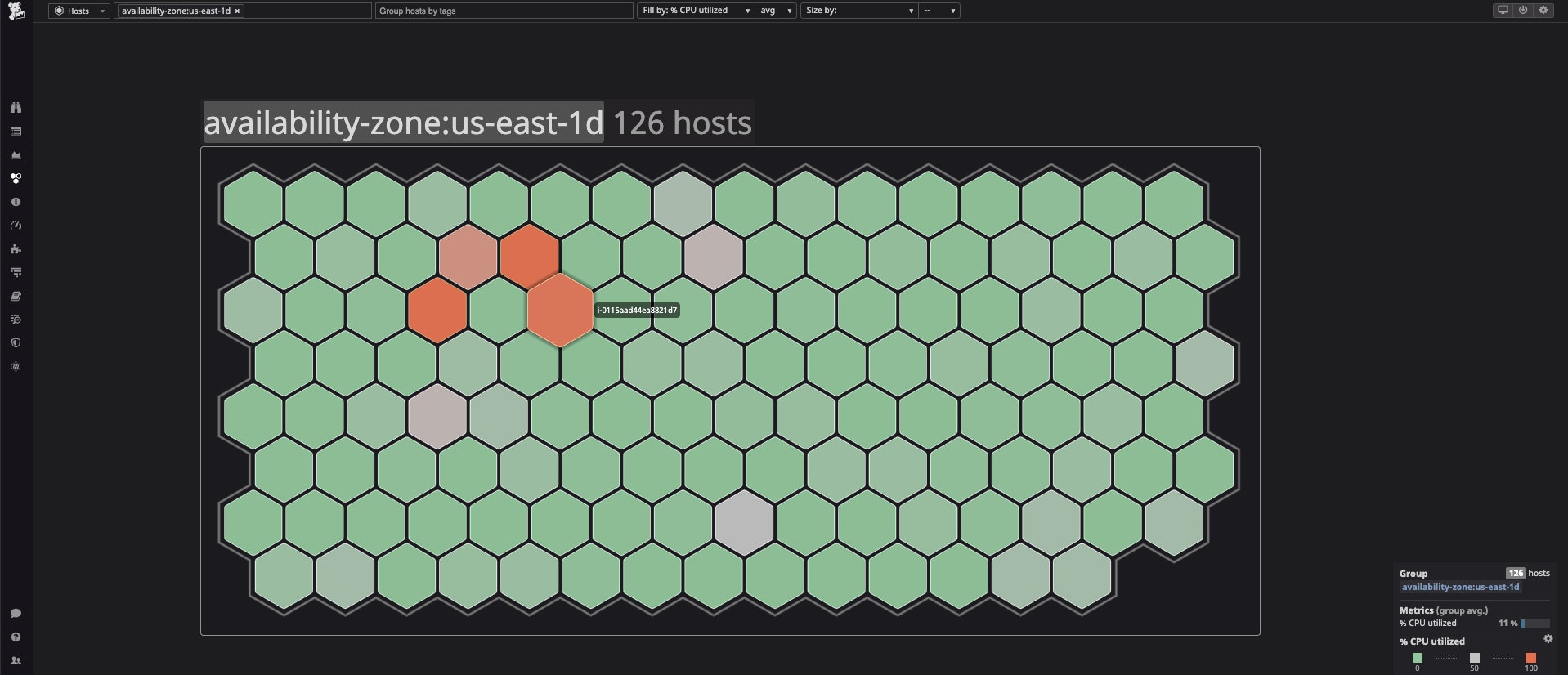Open the Monitors alert icon in sidebar
Screen dimensions: 1568x675
click(16, 202)
